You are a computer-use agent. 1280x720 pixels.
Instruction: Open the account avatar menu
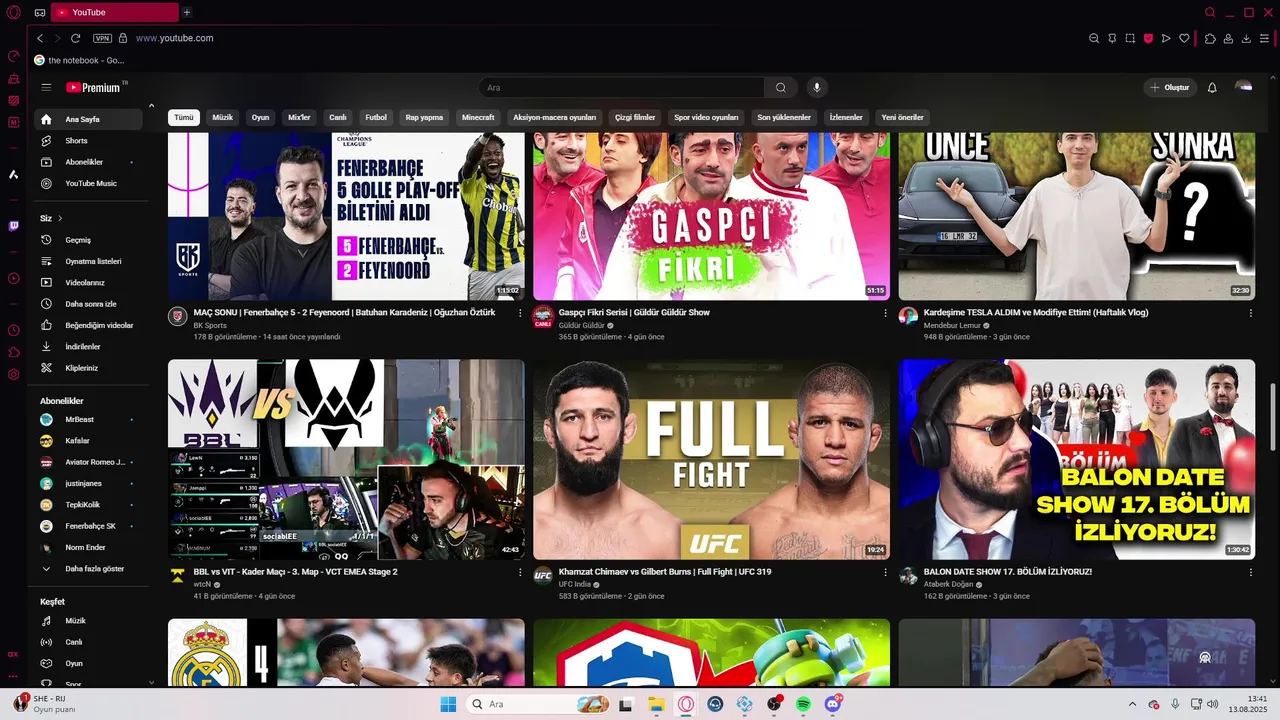[x=1244, y=87]
